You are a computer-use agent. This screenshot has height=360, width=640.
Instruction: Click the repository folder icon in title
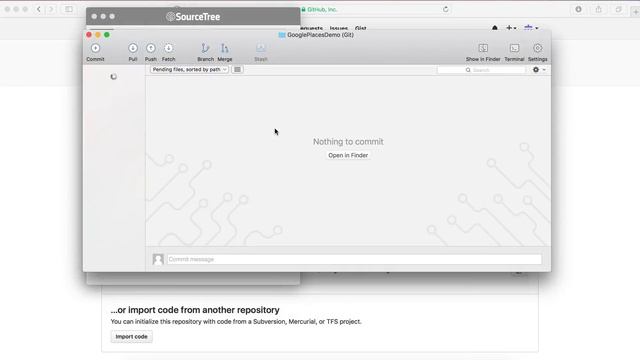pyautogui.click(x=282, y=35)
